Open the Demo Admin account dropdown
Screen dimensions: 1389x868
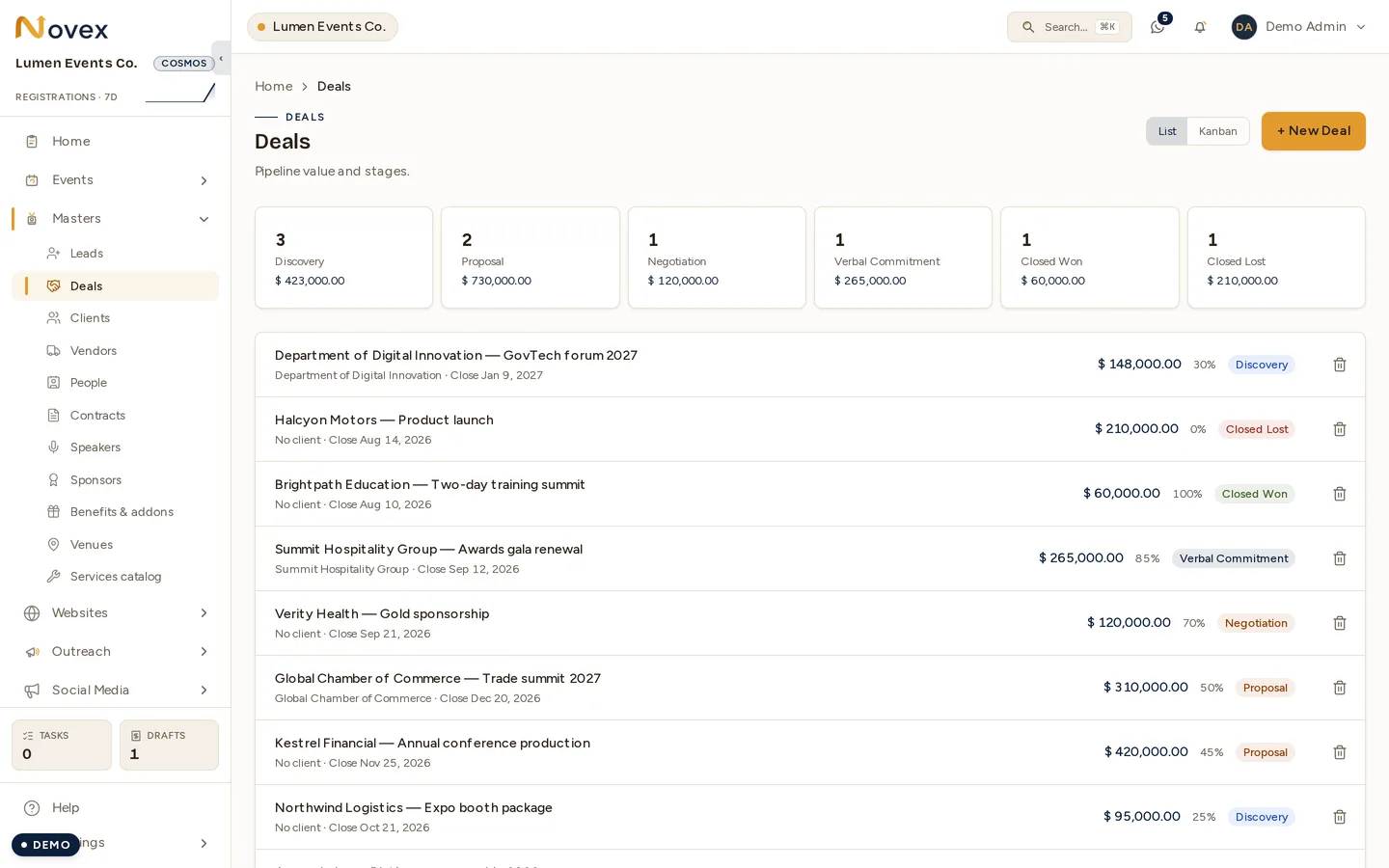point(1298,27)
